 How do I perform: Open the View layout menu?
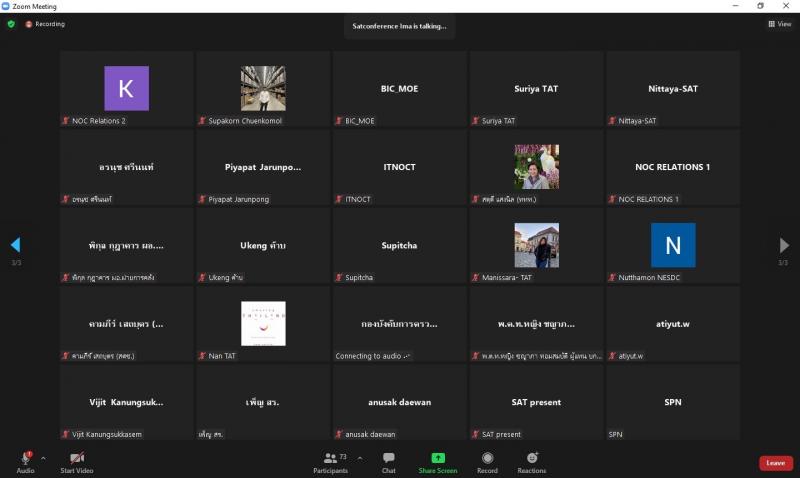780,24
